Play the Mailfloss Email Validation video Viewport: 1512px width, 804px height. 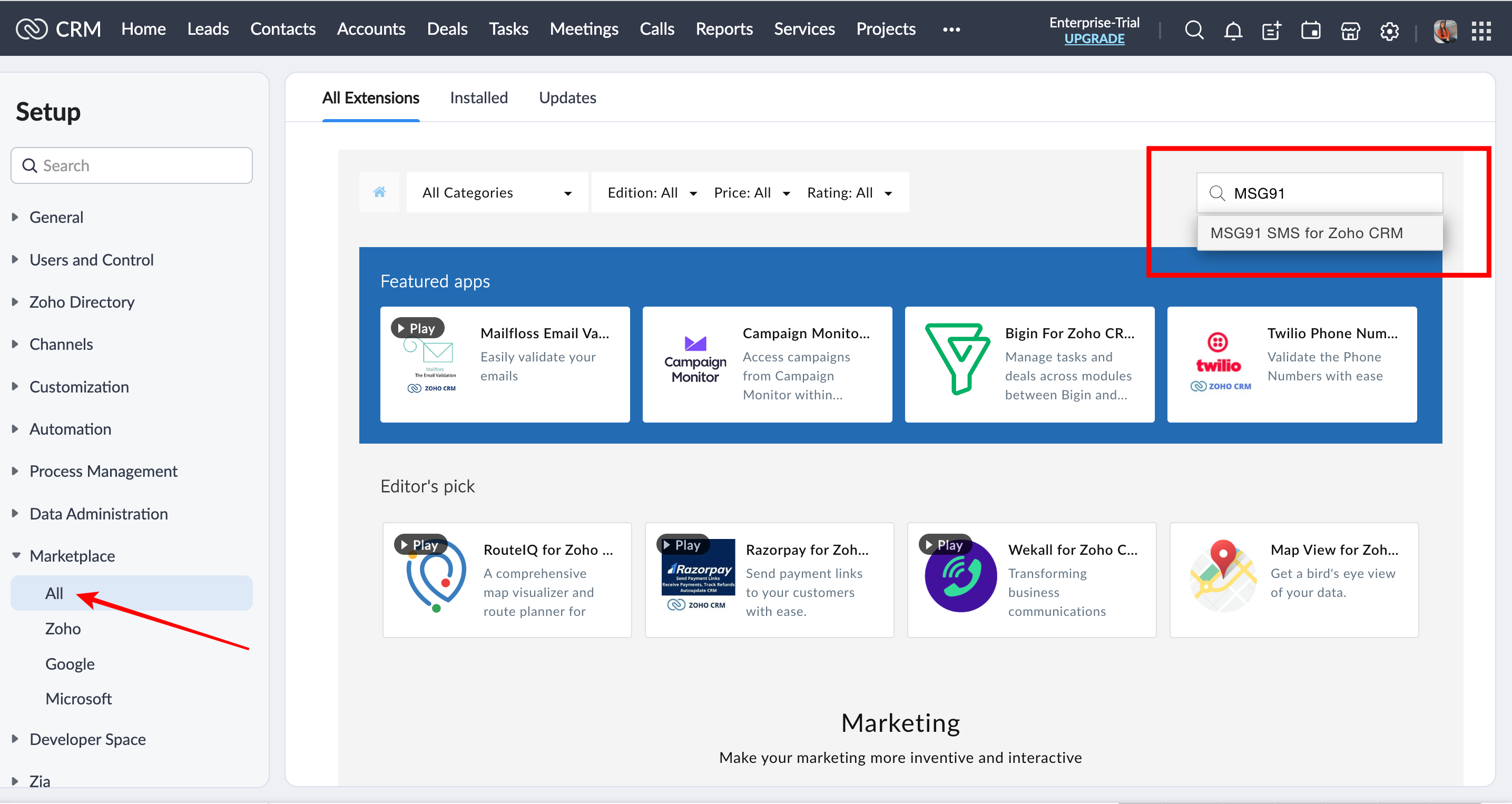click(417, 328)
